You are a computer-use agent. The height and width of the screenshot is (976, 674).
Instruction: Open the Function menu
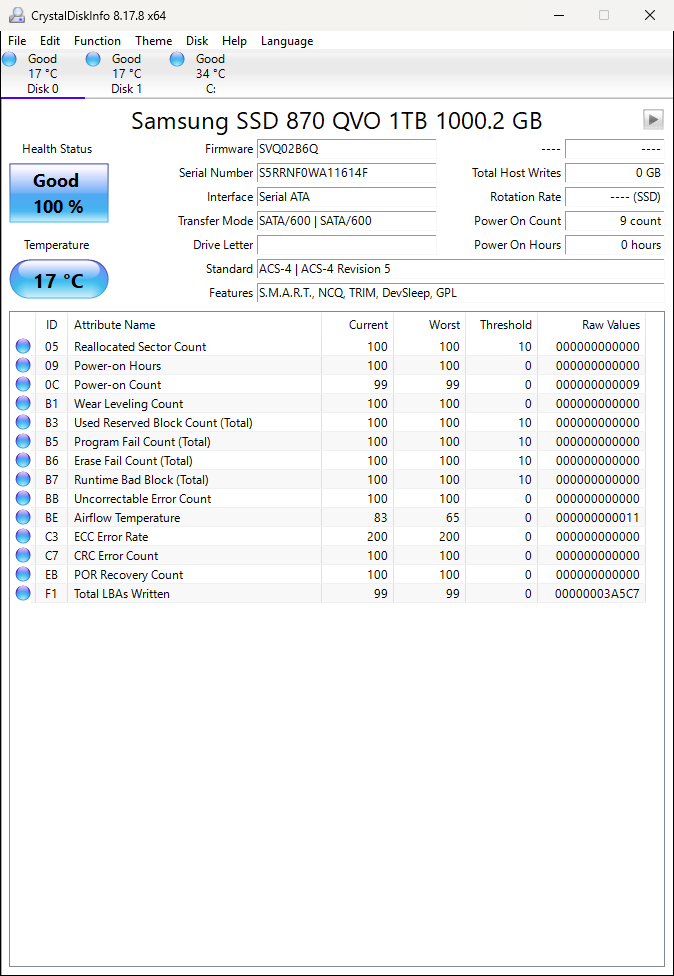point(97,41)
